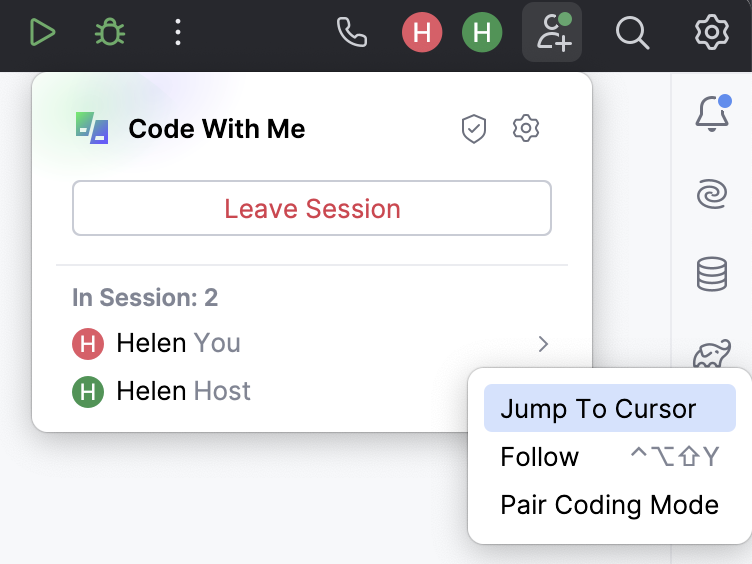The height and width of the screenshot is (564, 752).
Task: Select the red H participant avatar in toolbar
Action: pos(422,33)
